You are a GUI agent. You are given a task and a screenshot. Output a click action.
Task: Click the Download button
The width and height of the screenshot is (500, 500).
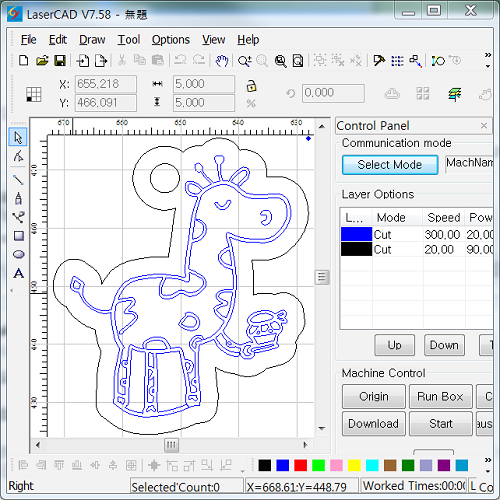coord(374,424)
